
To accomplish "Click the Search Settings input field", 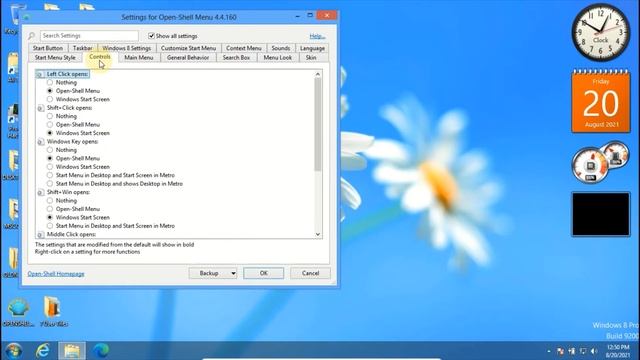I will pyautogui.click(x=89, y=36).
